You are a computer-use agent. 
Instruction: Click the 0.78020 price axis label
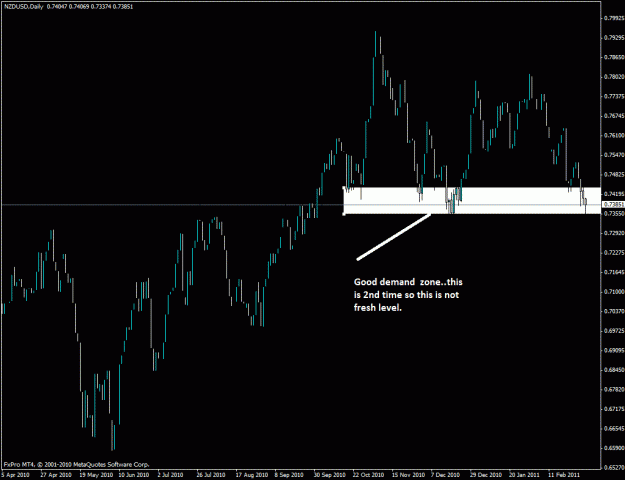(x=615, y=77)
